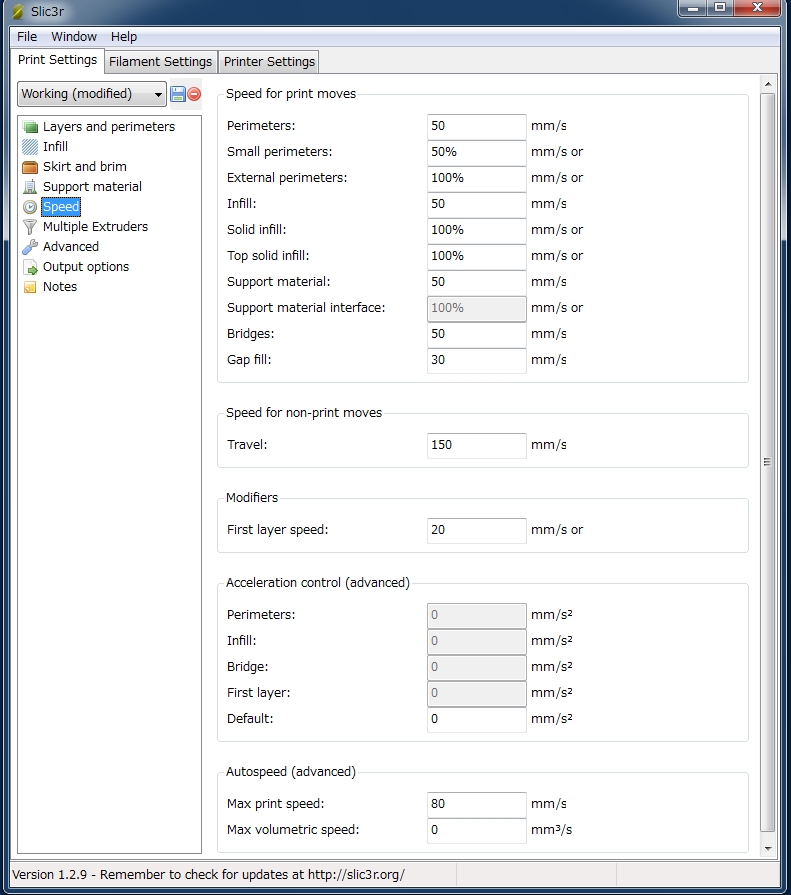Click the Advanced wrench icon
The height and width of the screenshot is (895, 791).
coord(30,247)
